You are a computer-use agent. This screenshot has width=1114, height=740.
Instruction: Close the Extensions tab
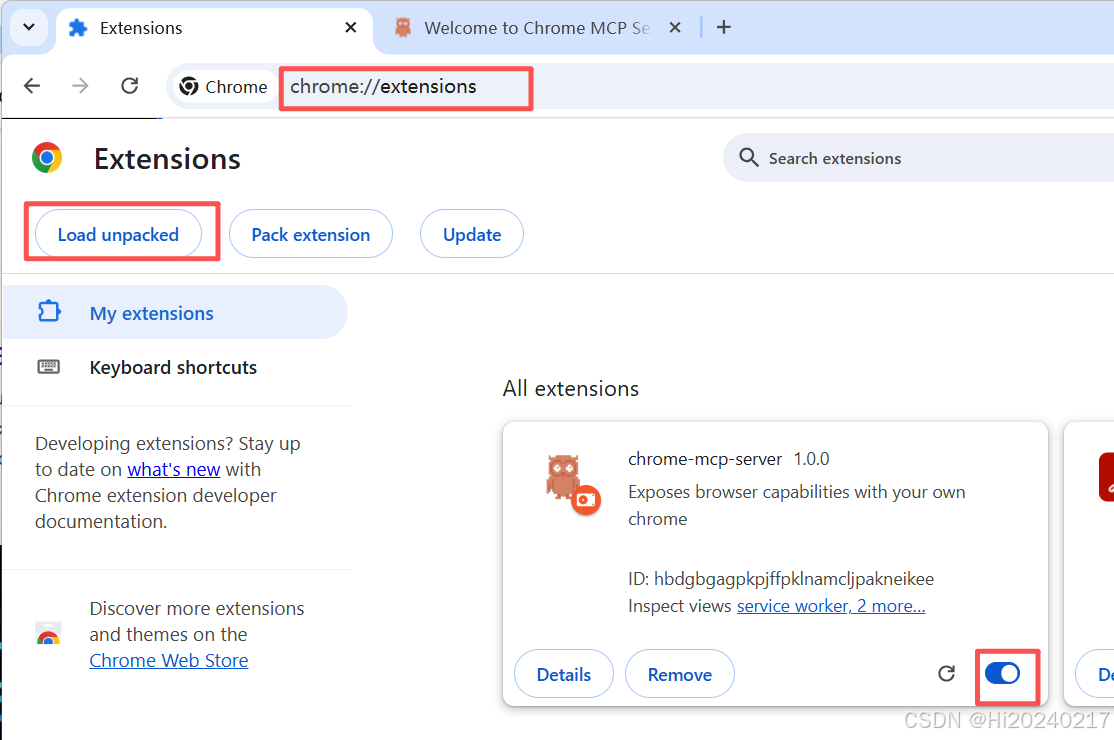point(350,28)
